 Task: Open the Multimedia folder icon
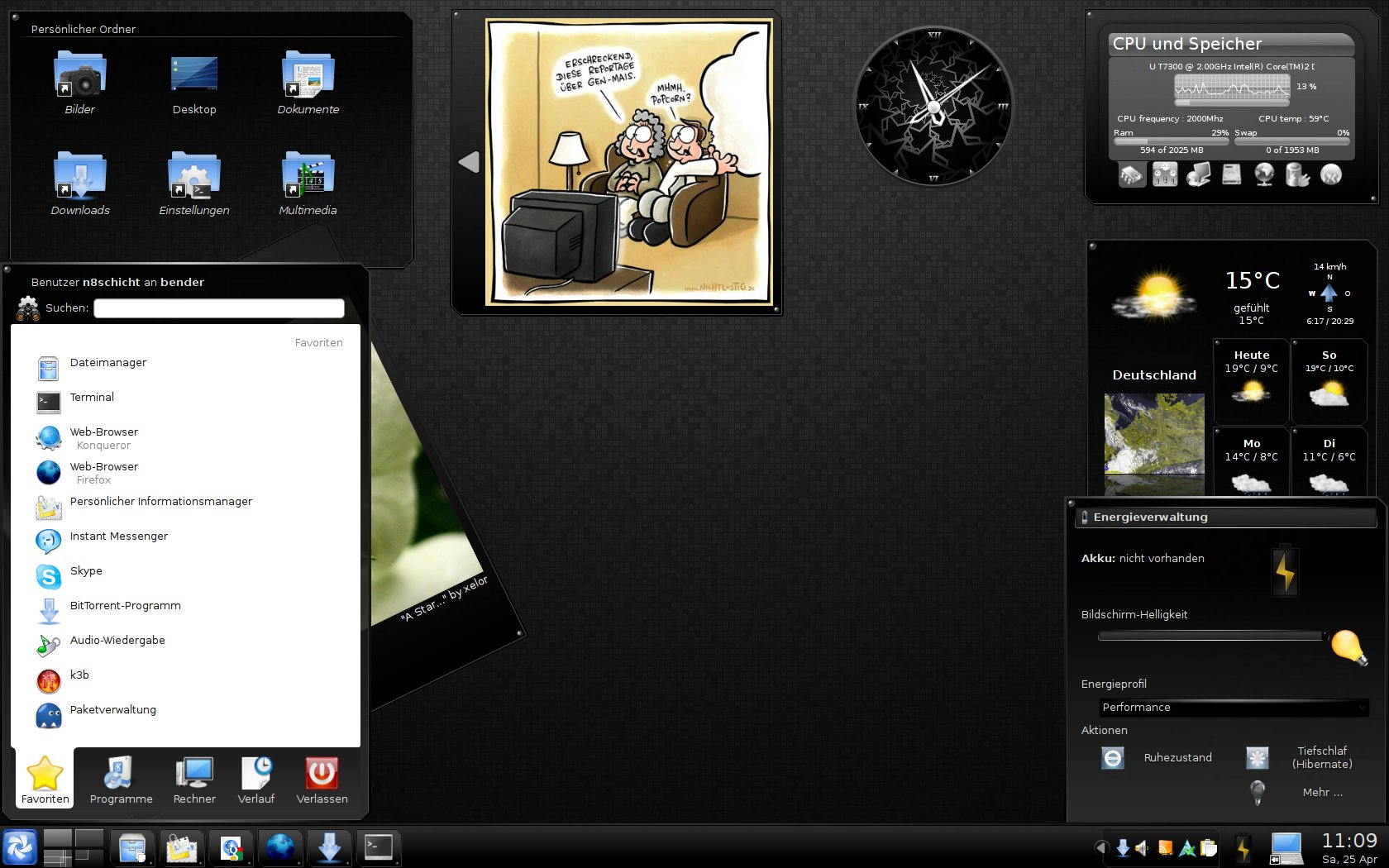pos(308,175)
